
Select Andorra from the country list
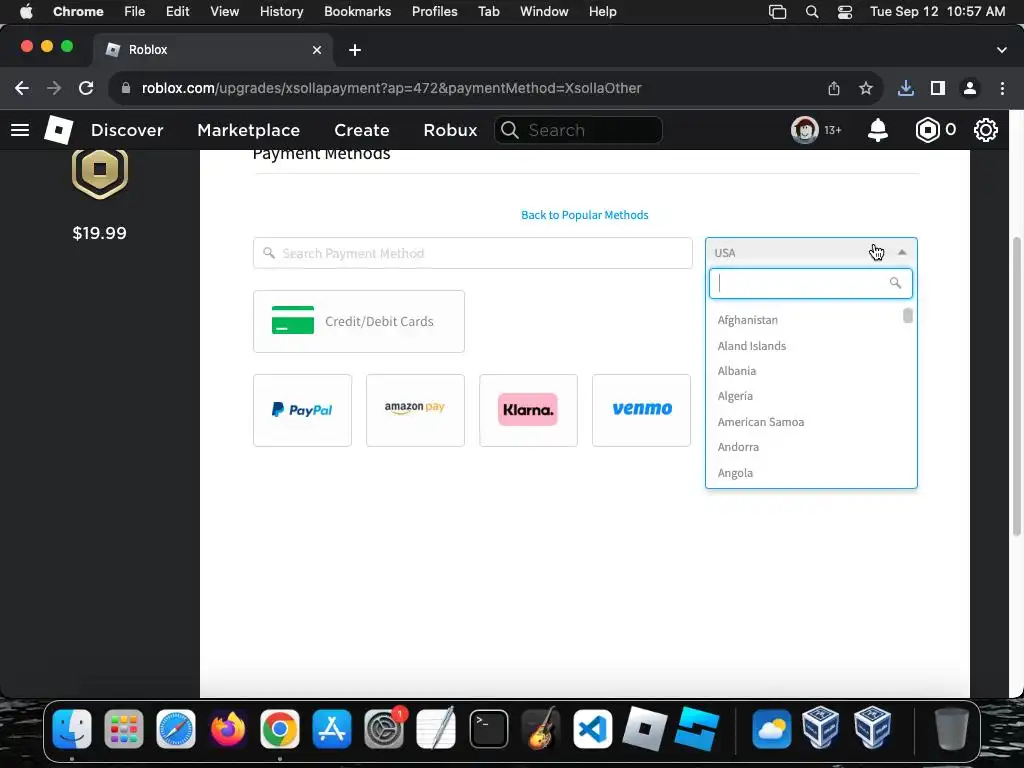click(x=738, y=447)
